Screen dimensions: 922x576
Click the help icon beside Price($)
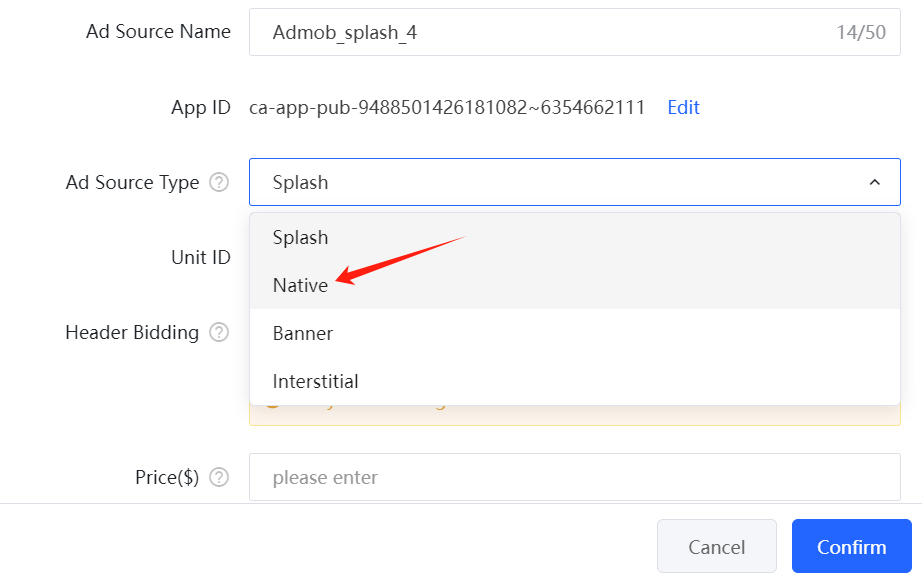(x=219, y=478)
